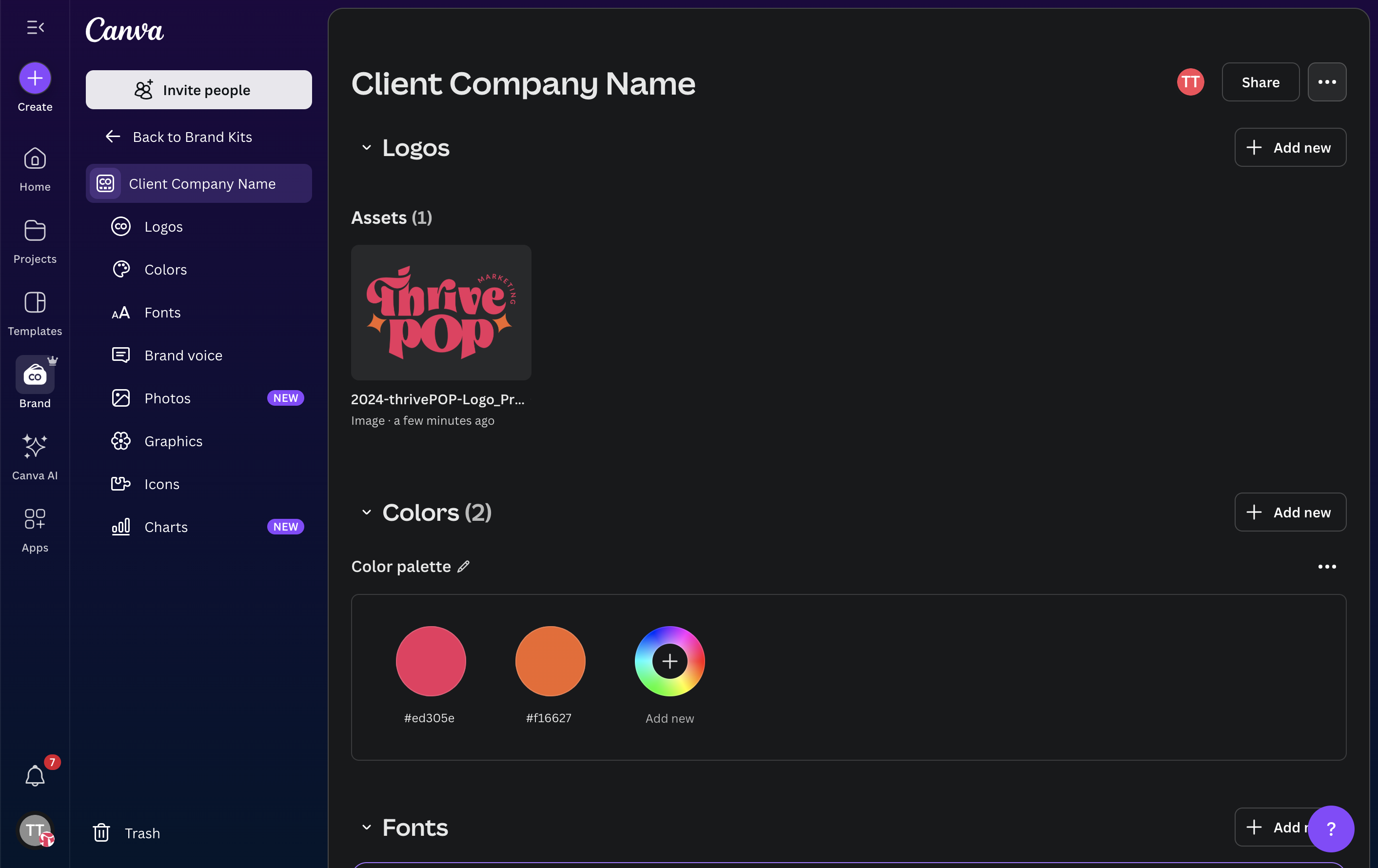Select Client Company Name in the sidebar
The width and height of the screenshot is (1378, 868).
(x=198, y=184)
